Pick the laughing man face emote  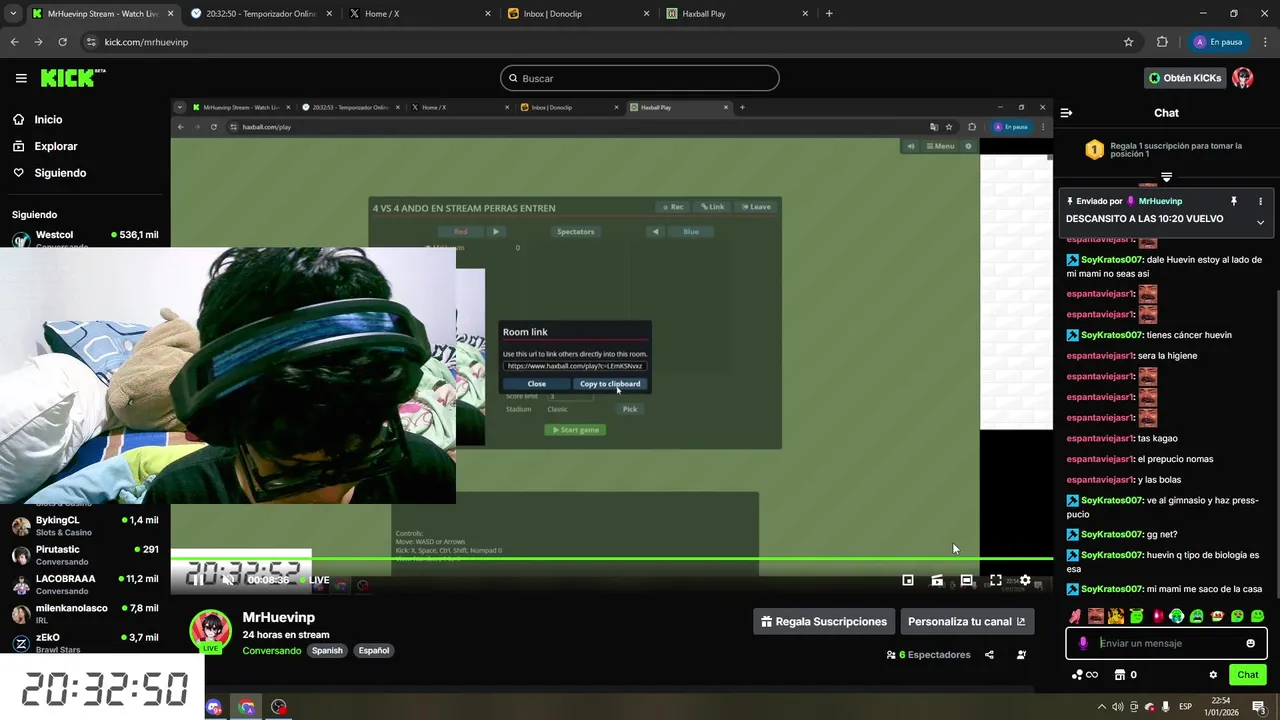tap(1096, 616)
